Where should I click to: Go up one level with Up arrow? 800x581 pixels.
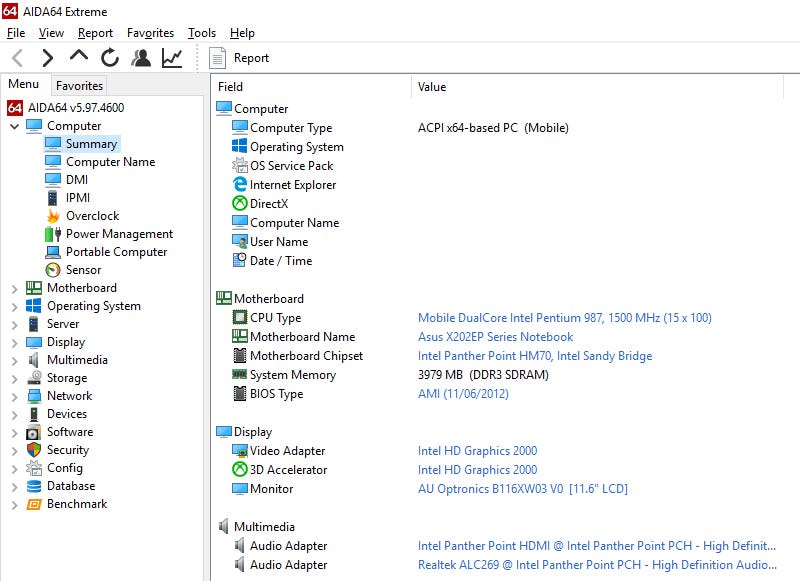[x=78, y=57]
